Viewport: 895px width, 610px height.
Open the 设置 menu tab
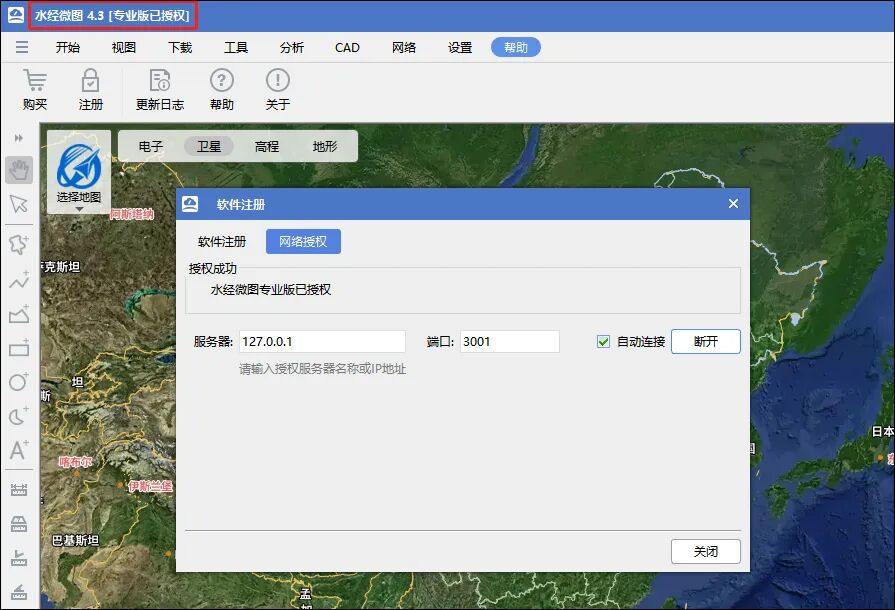click(459, 47)
